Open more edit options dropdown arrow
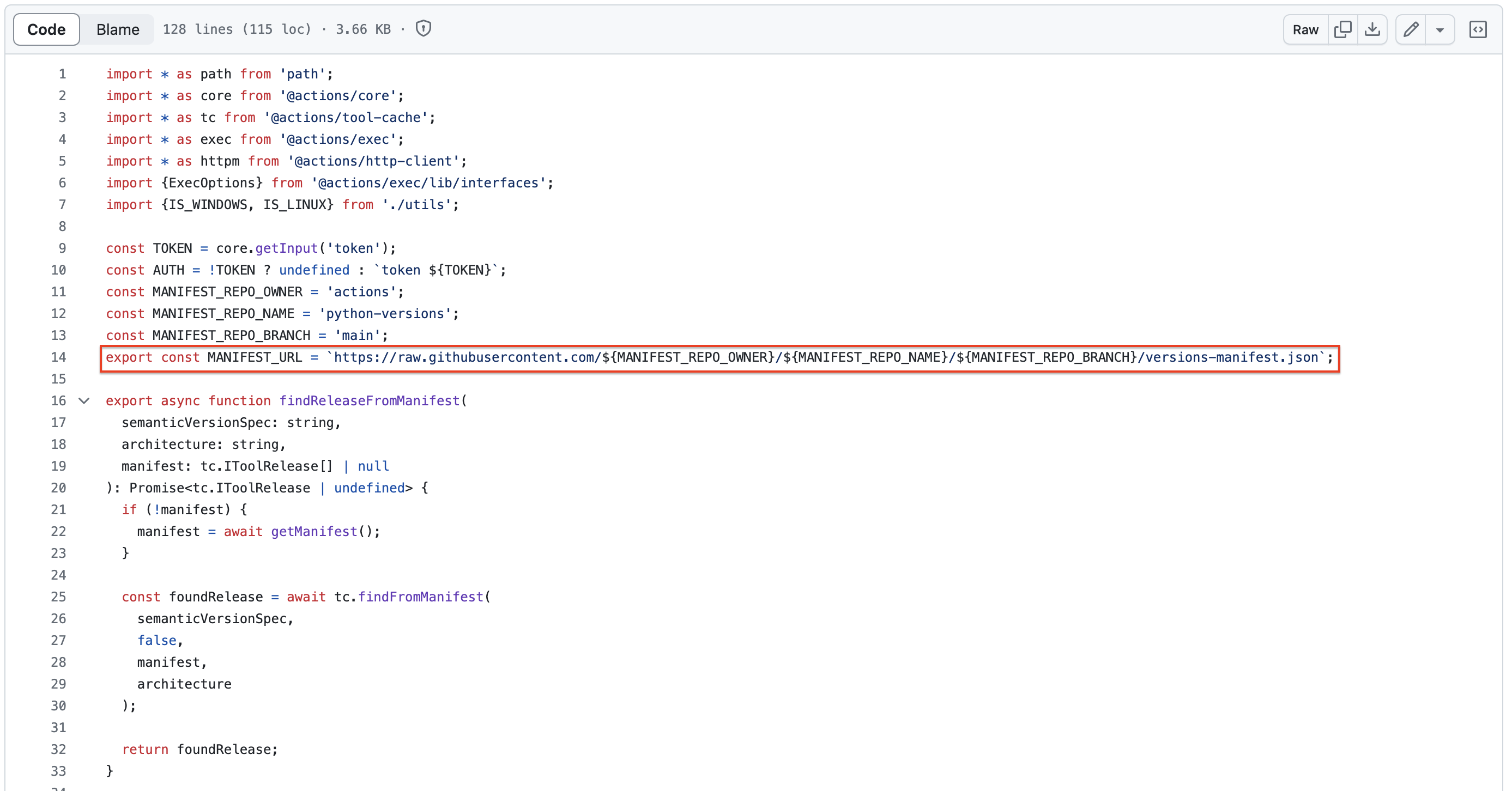 click(x=1440, y=30)
